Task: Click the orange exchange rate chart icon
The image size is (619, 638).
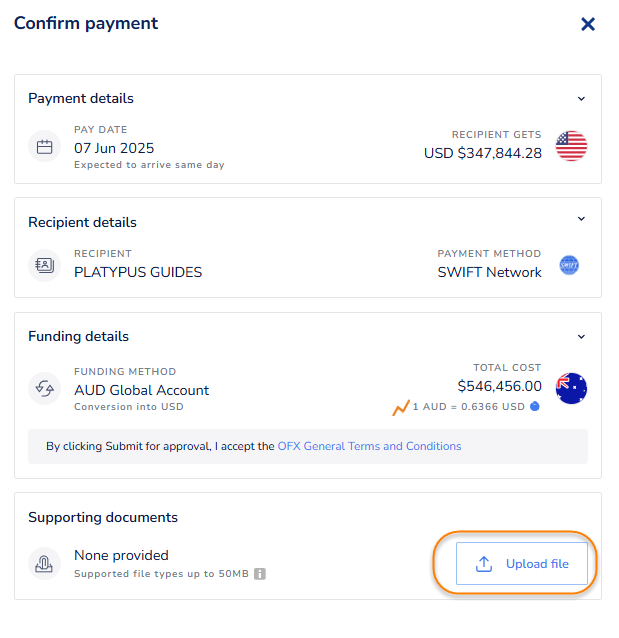Action: click(401, 408)
